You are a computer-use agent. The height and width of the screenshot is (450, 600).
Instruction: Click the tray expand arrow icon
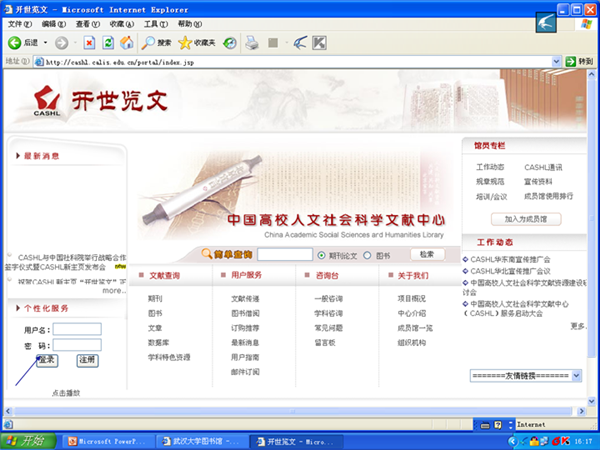513,441
